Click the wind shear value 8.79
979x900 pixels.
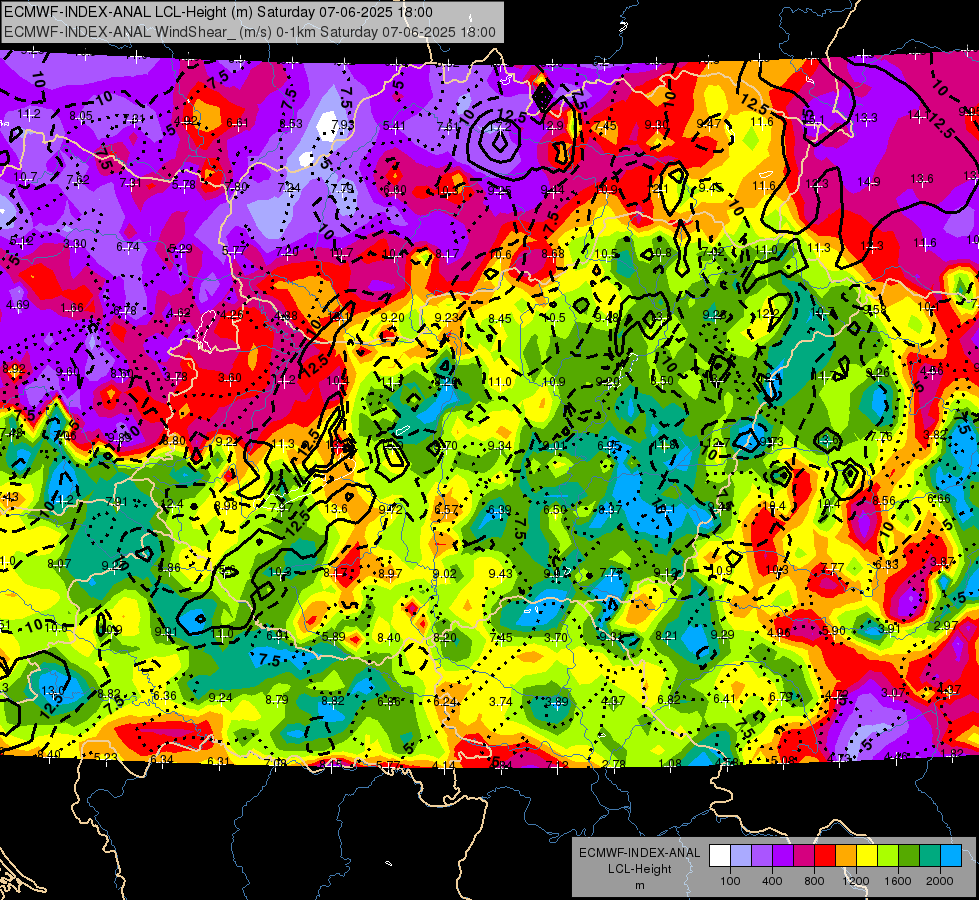point(277,700)
